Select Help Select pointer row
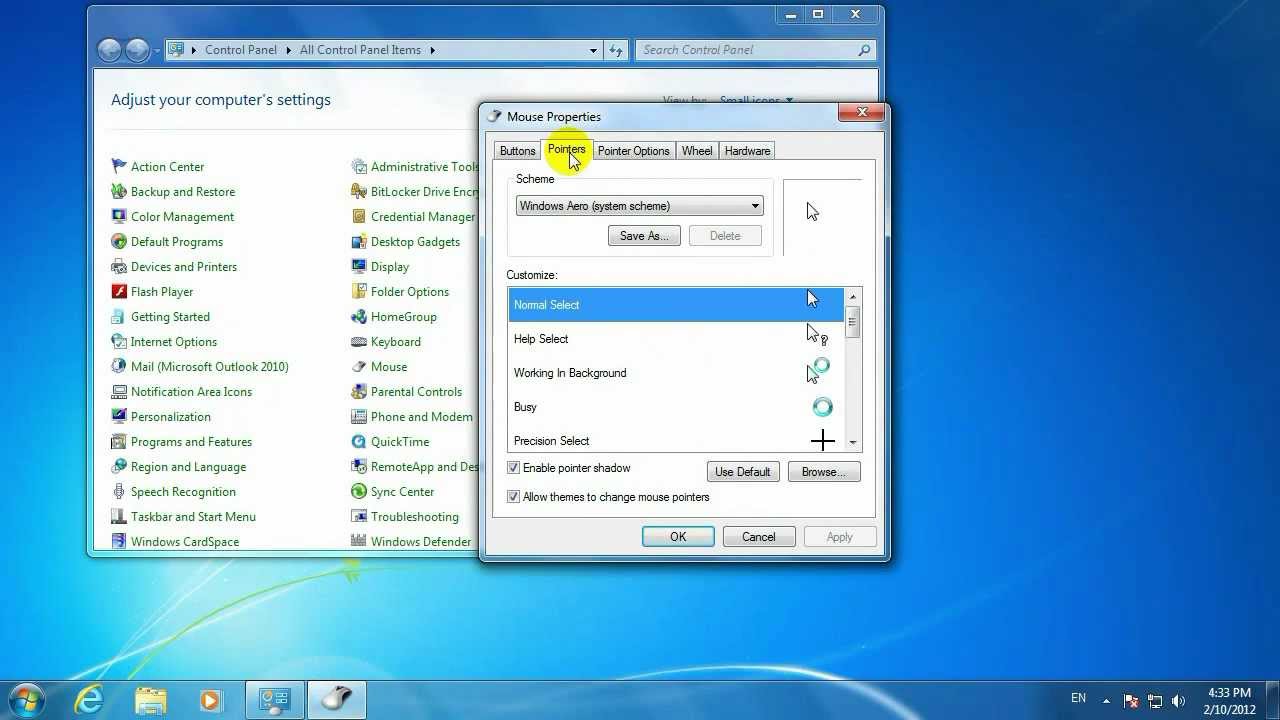Viewport: 1280px width, 720px height. [x=676, y=339]
